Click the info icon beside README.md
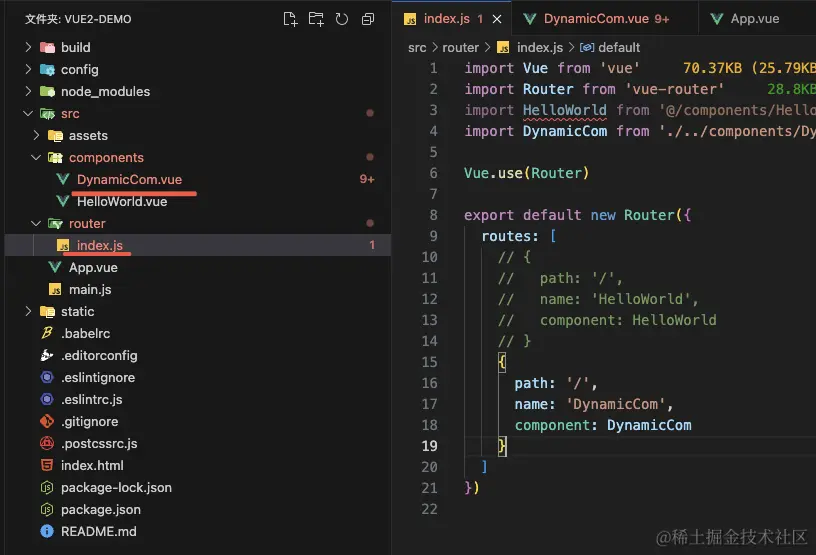 pos(47,531)
